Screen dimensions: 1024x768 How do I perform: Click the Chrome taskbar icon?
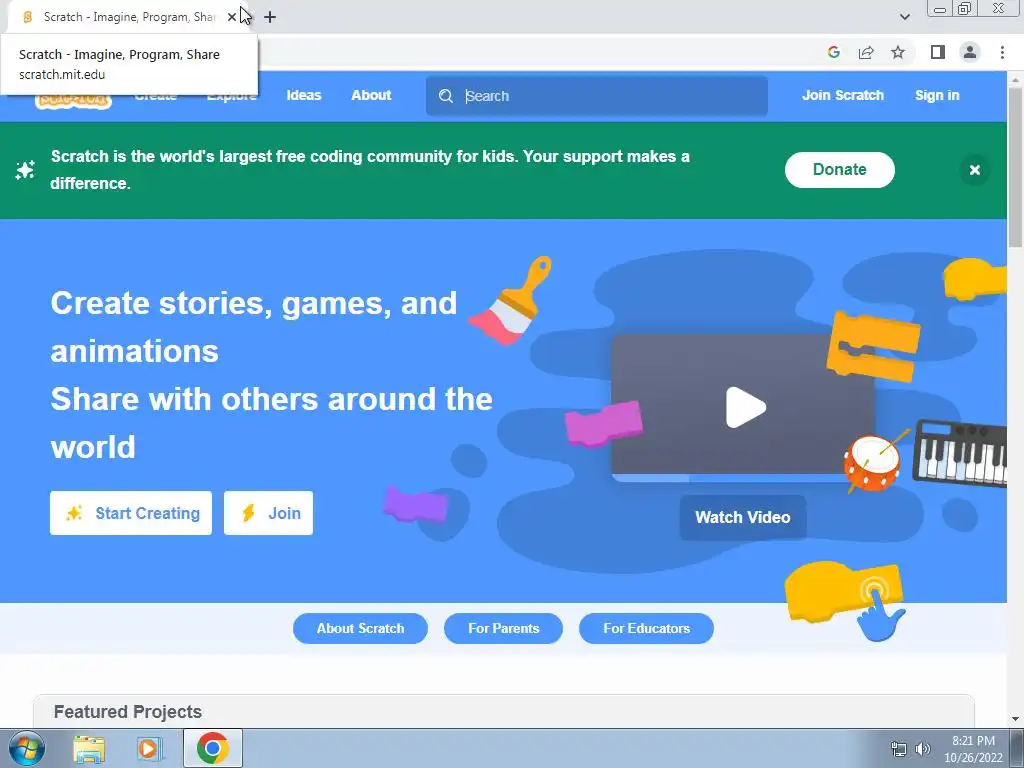click(x=212, y=748)
